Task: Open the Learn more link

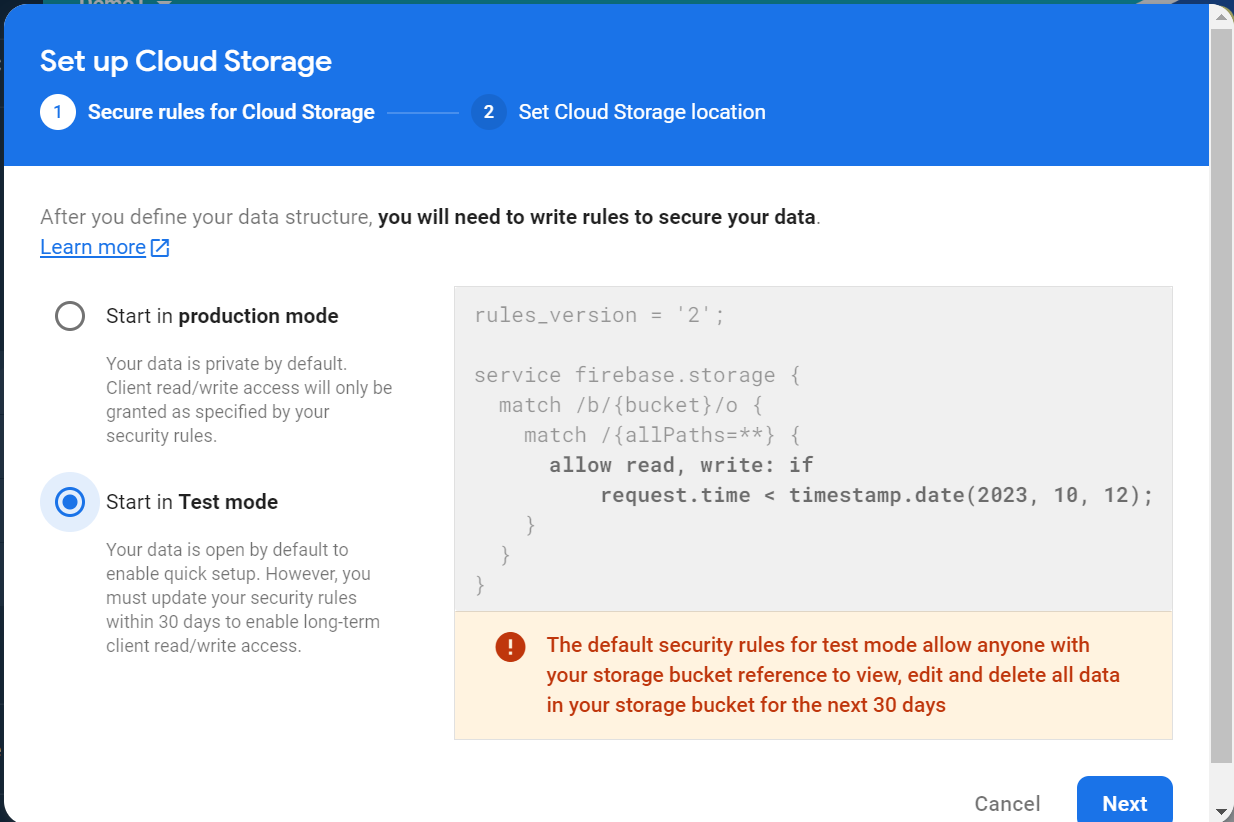Action: pos(93,248)
